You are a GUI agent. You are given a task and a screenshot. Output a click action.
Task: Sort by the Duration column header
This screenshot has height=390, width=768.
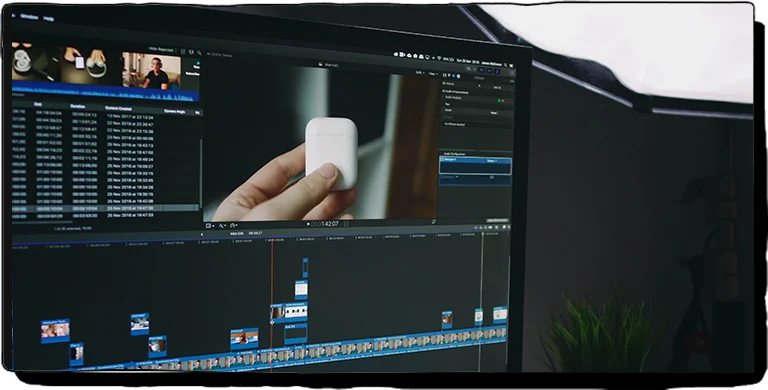77,106
